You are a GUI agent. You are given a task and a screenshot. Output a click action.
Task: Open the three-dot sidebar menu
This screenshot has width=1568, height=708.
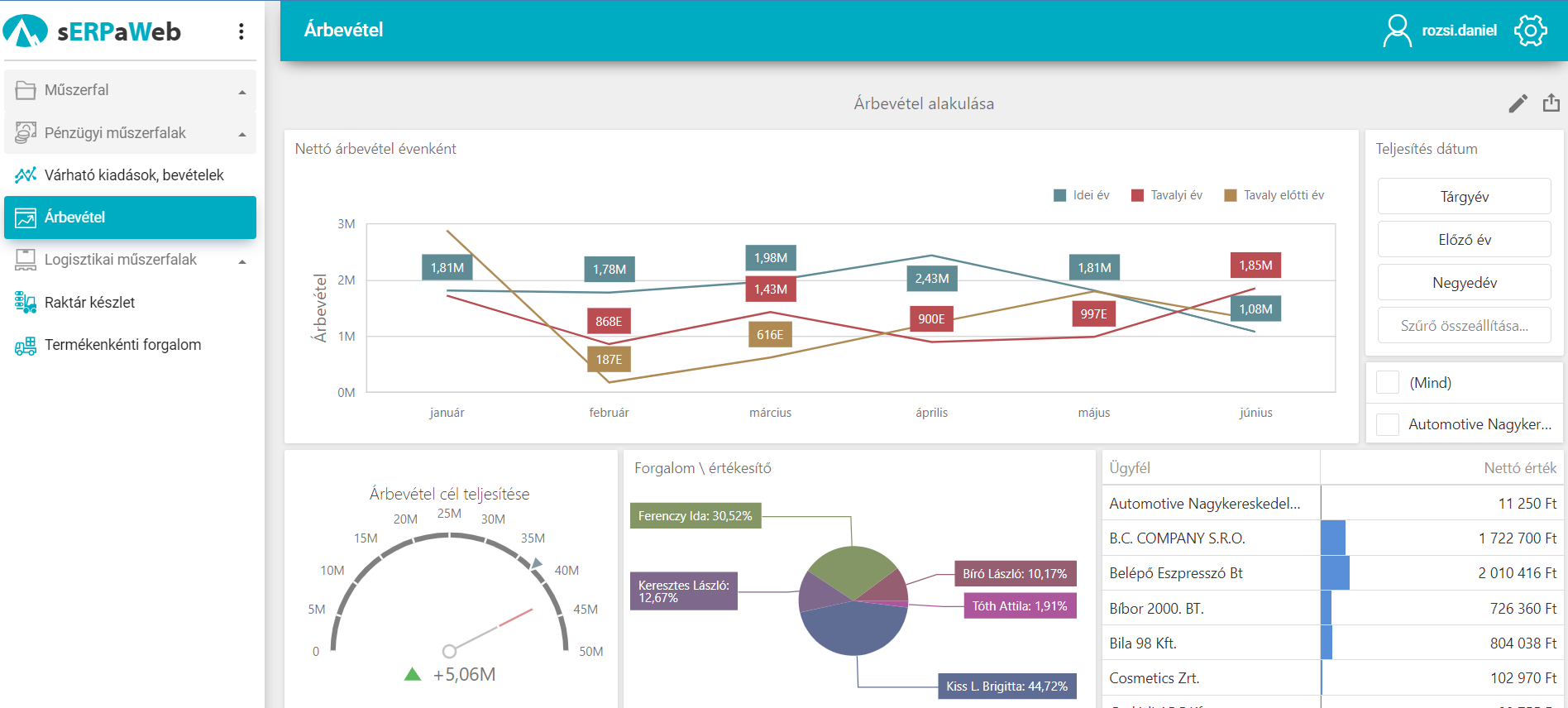click(241, 31)
